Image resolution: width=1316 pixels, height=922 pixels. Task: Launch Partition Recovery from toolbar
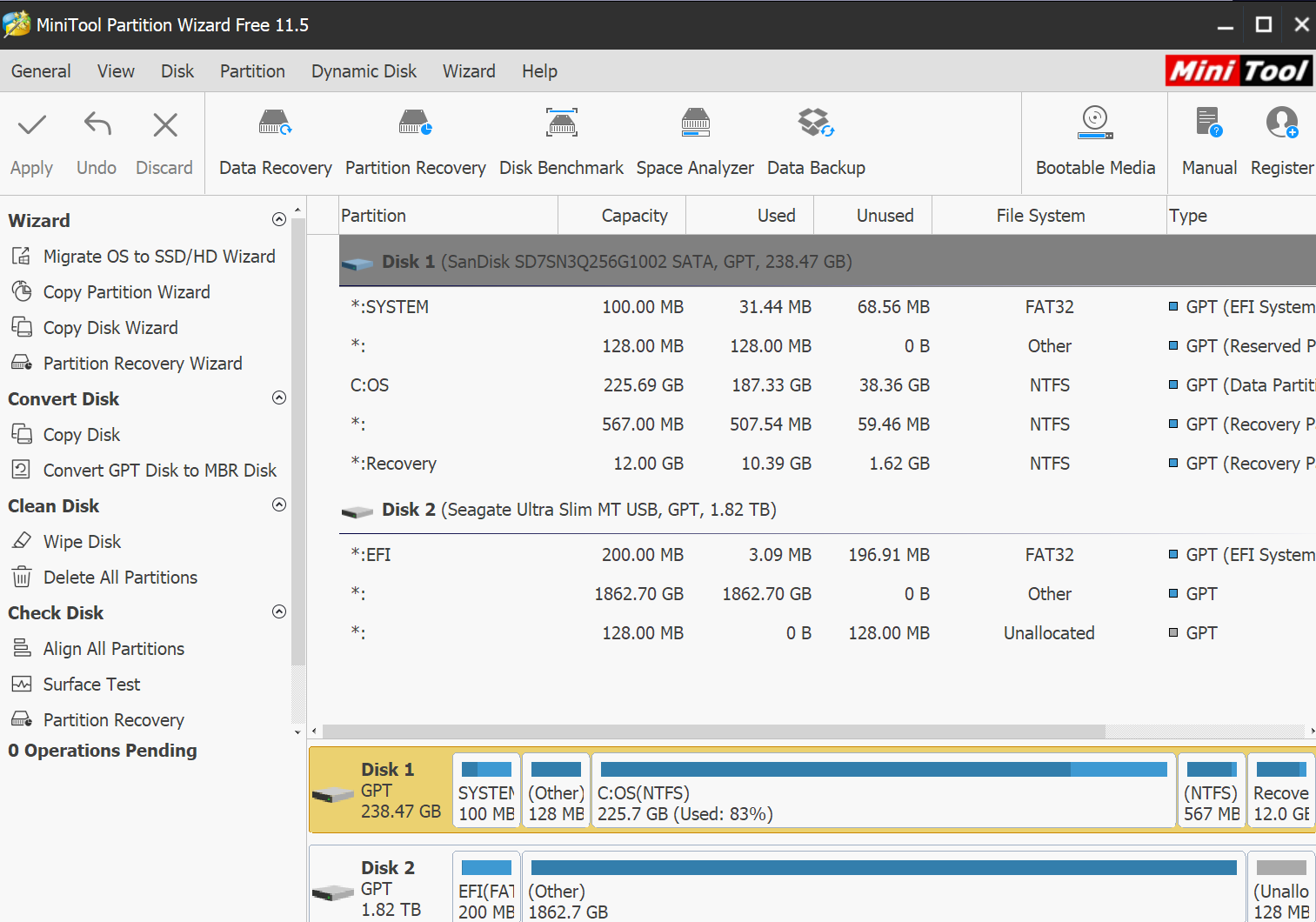tap(415, 144)
